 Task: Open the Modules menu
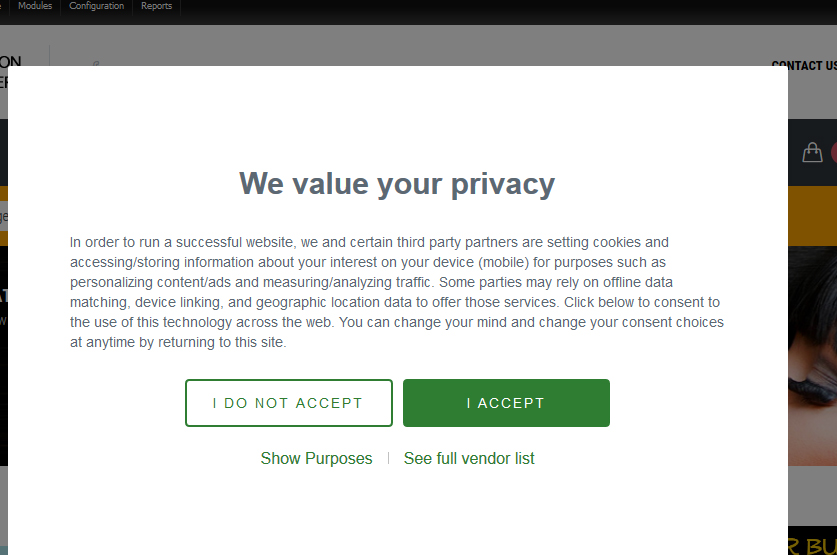pyautogui.click(x=35, y=6)
